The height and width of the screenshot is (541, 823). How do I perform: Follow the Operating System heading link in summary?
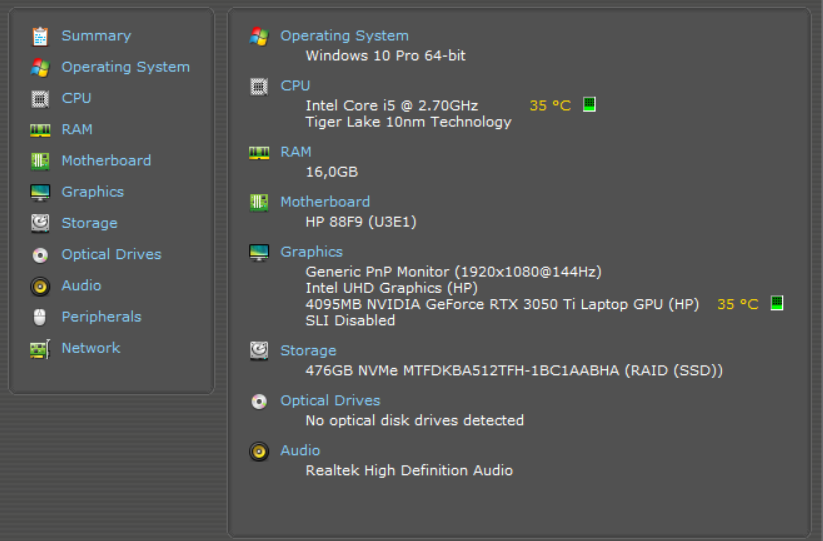[344, 36]
